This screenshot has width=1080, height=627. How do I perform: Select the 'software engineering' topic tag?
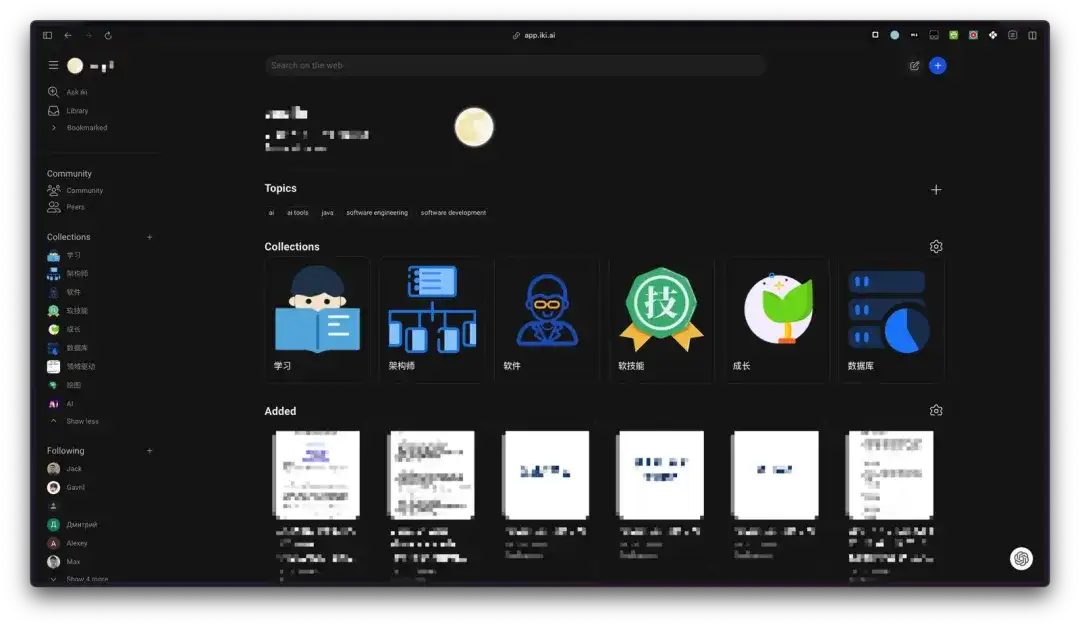377,213
